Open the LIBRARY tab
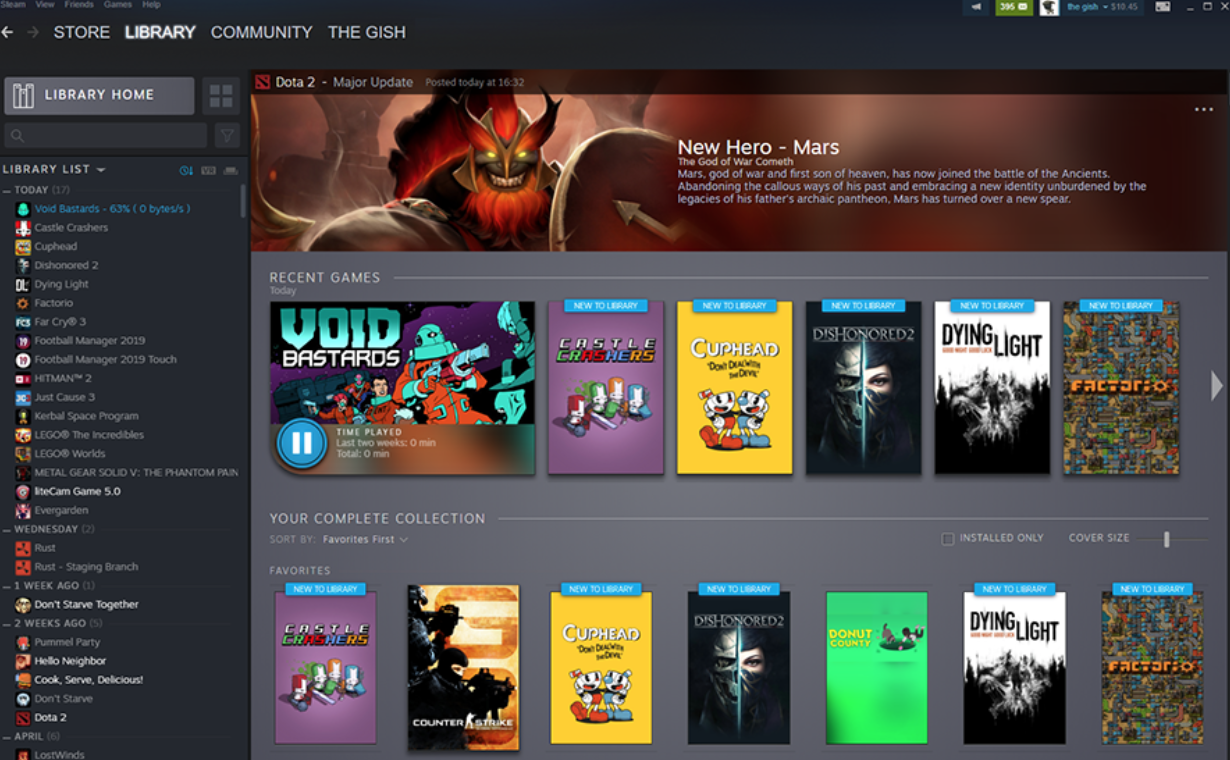 click(x=160, y=32)
